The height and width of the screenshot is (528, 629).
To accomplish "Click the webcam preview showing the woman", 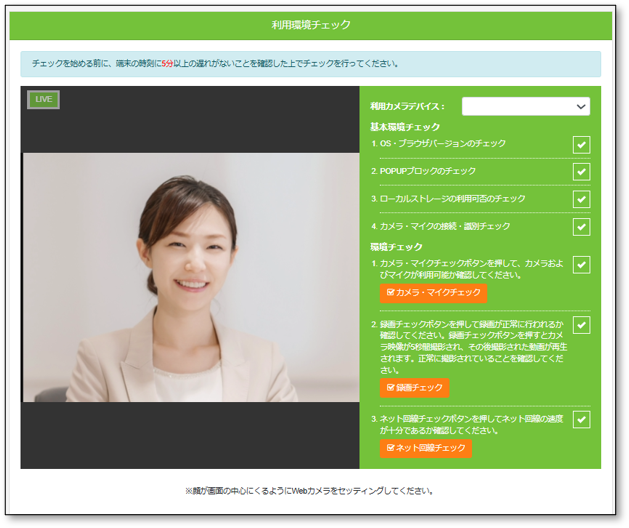I will point(190,277).
